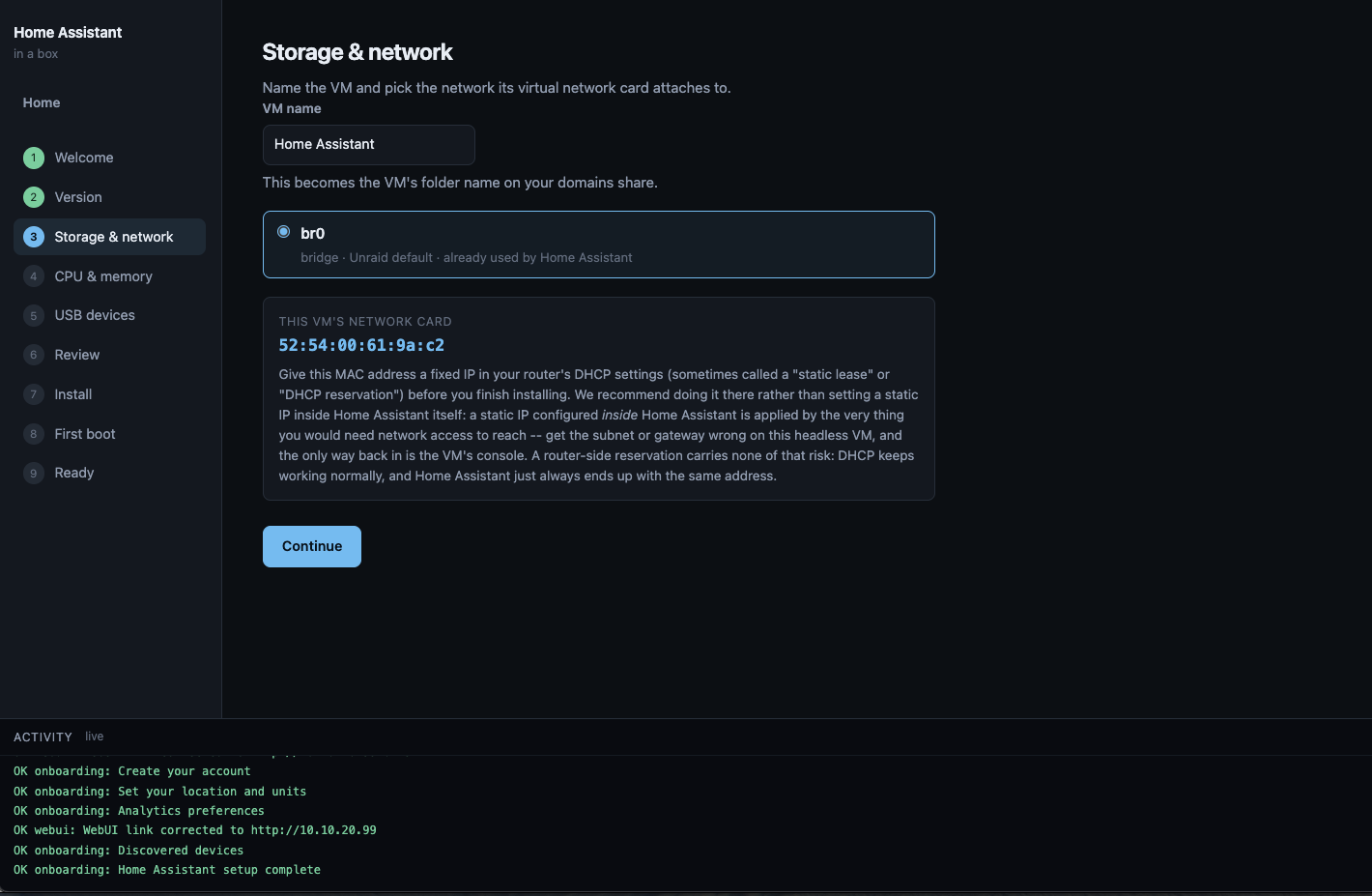Screen dimensions: 1372x896
Task: Click log line Discovered devices
Action: (129, 851)
